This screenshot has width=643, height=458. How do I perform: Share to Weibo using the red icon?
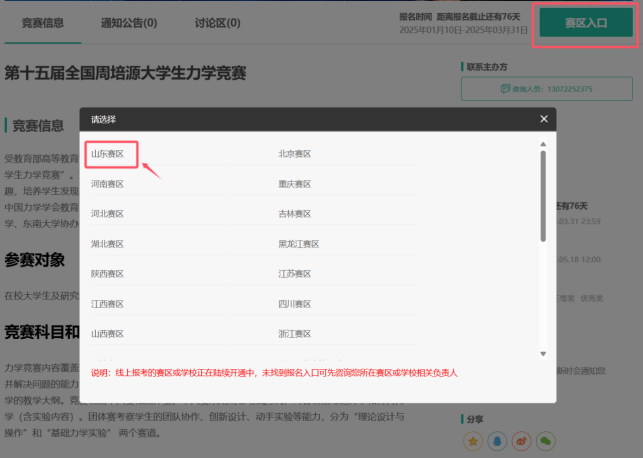[521, 441]
